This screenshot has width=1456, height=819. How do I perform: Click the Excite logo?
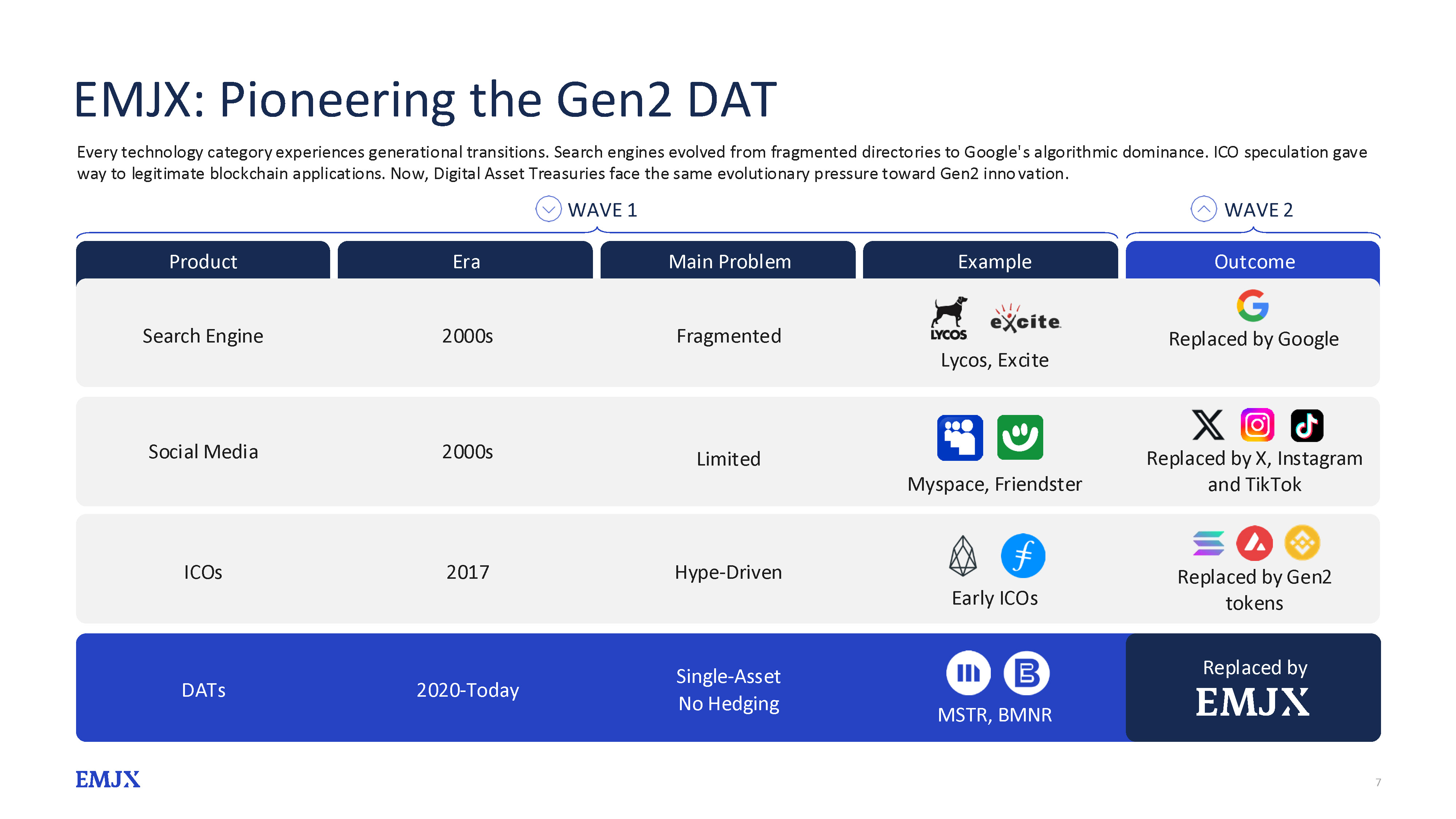tap(1025, 319)
